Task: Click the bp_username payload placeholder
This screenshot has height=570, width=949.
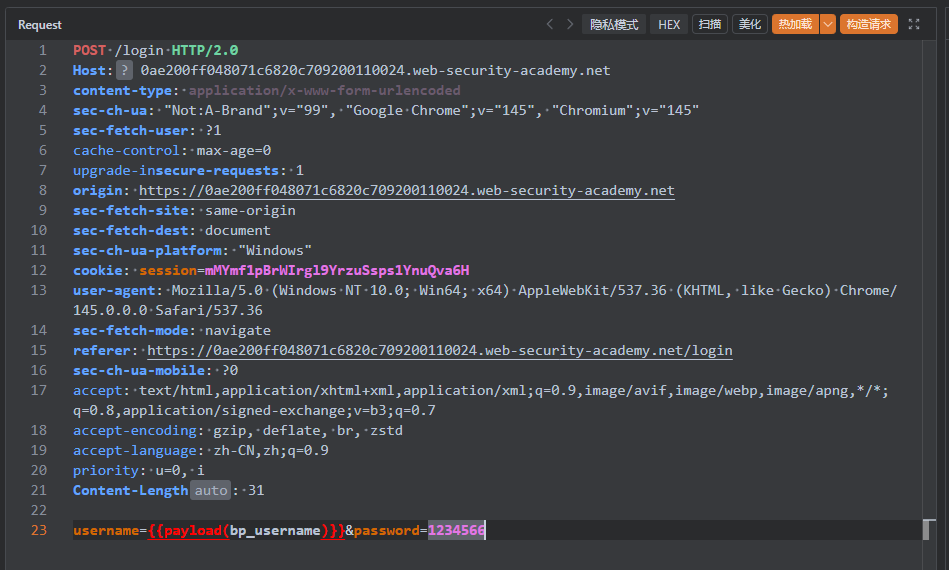Action: click(275, 531)
